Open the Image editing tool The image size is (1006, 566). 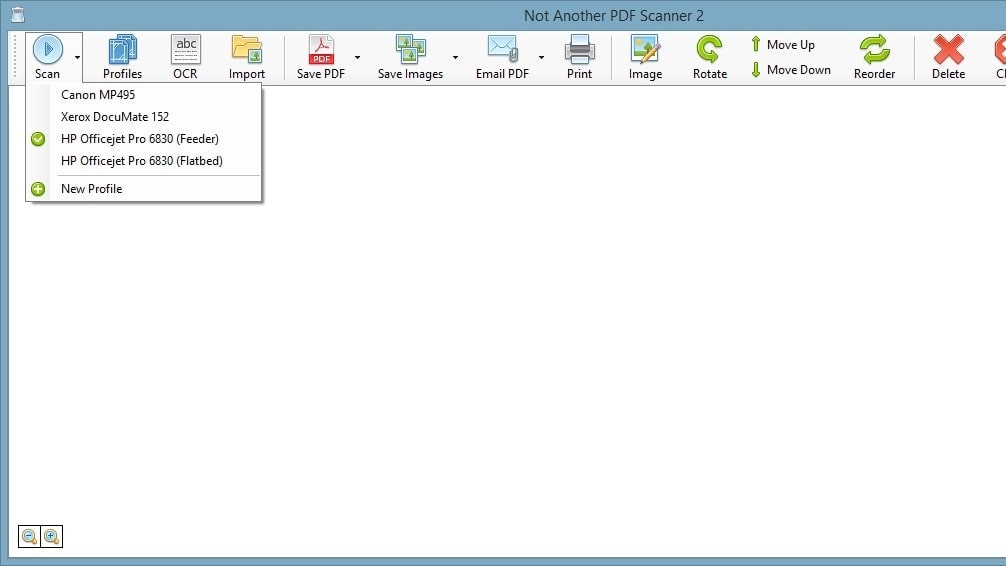[645, 57]
